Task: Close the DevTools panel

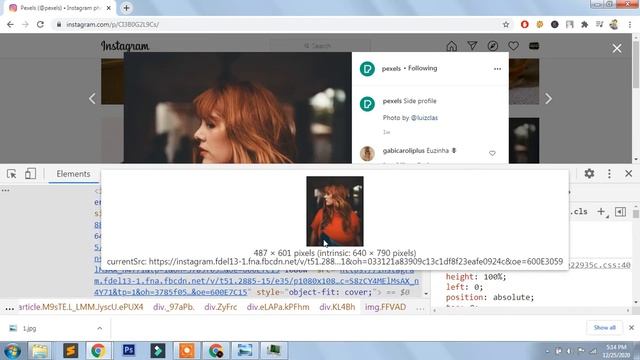Action: 629,173
